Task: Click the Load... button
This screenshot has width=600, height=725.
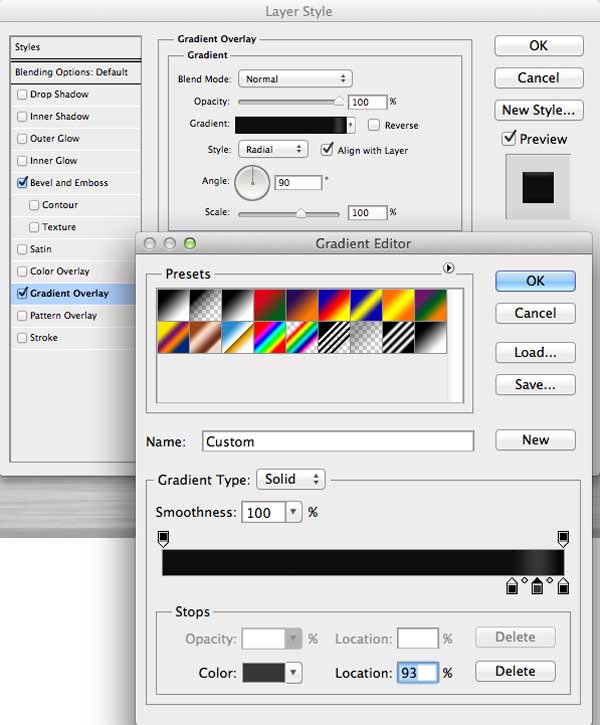Action: [x=535, y=352]
